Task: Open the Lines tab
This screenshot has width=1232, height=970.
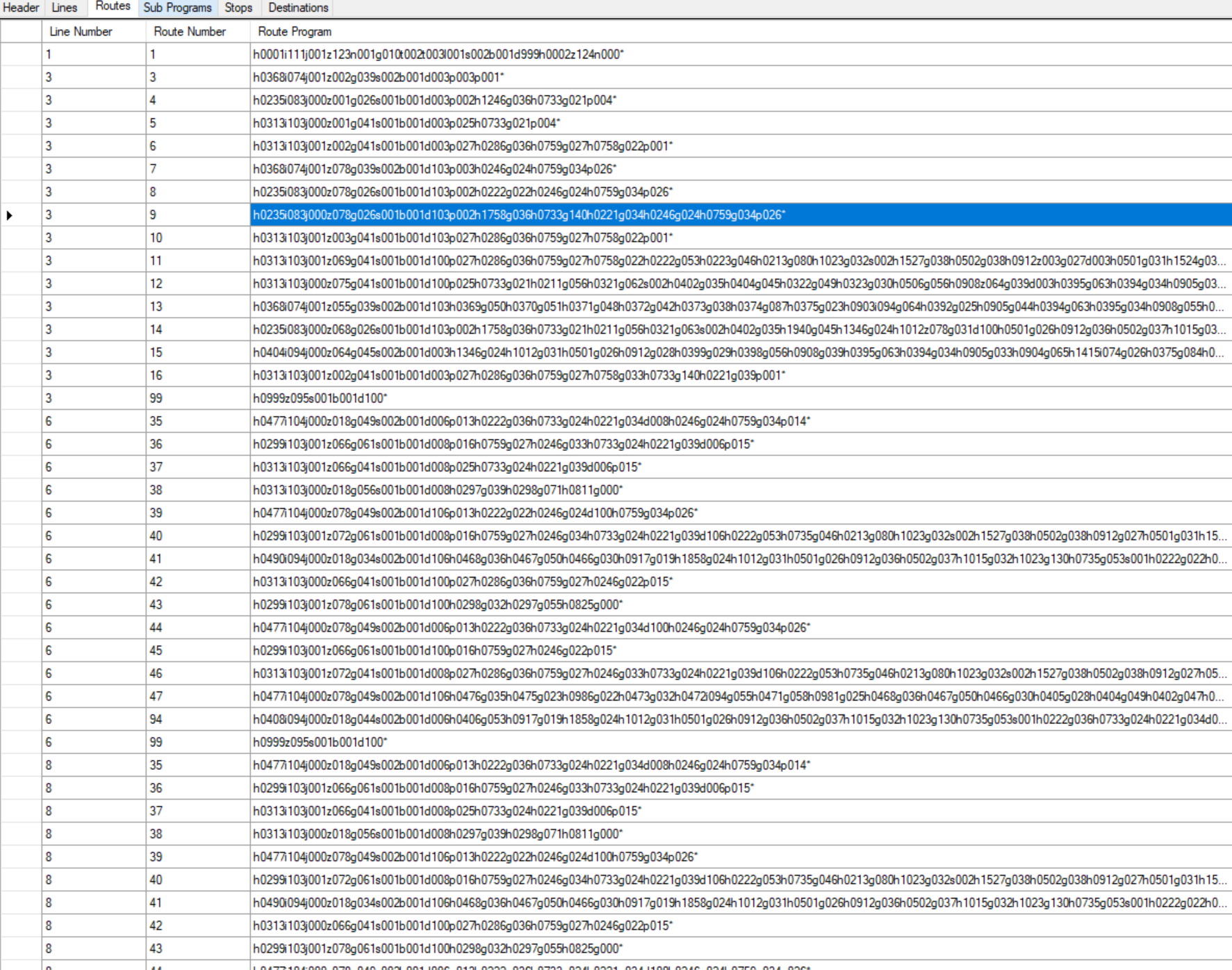Action: [x=65, y=8]
